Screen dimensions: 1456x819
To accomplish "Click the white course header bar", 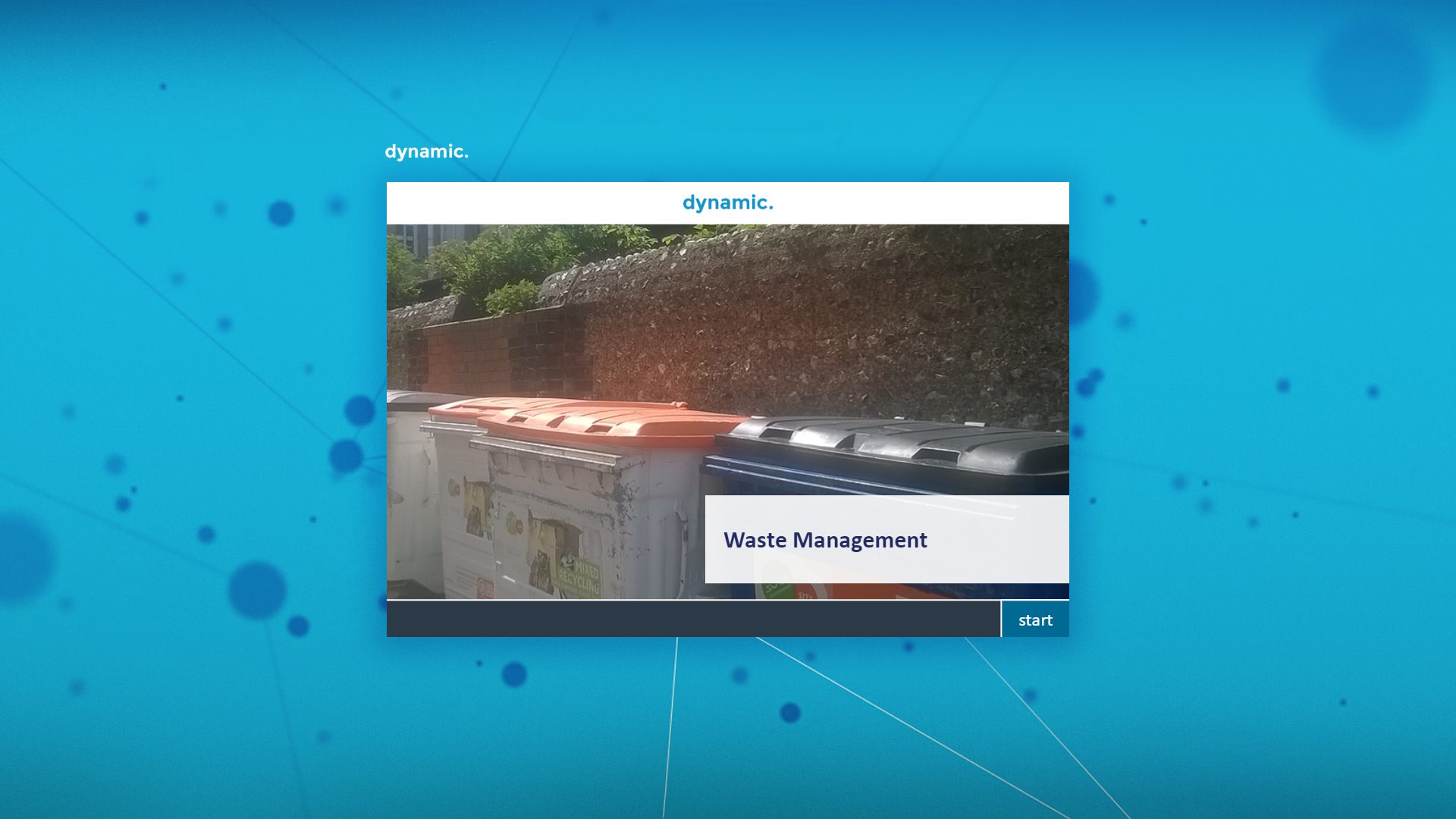I will [531, 202].
